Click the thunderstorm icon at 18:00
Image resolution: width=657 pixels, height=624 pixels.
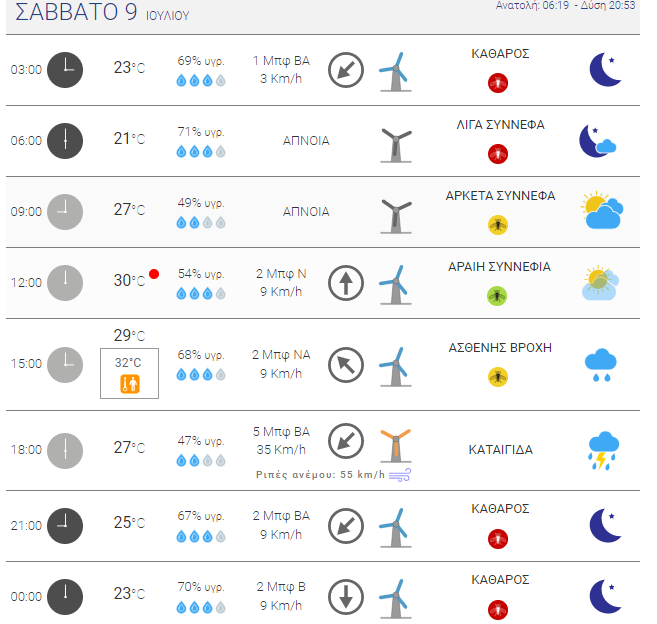tap(603, 450)
